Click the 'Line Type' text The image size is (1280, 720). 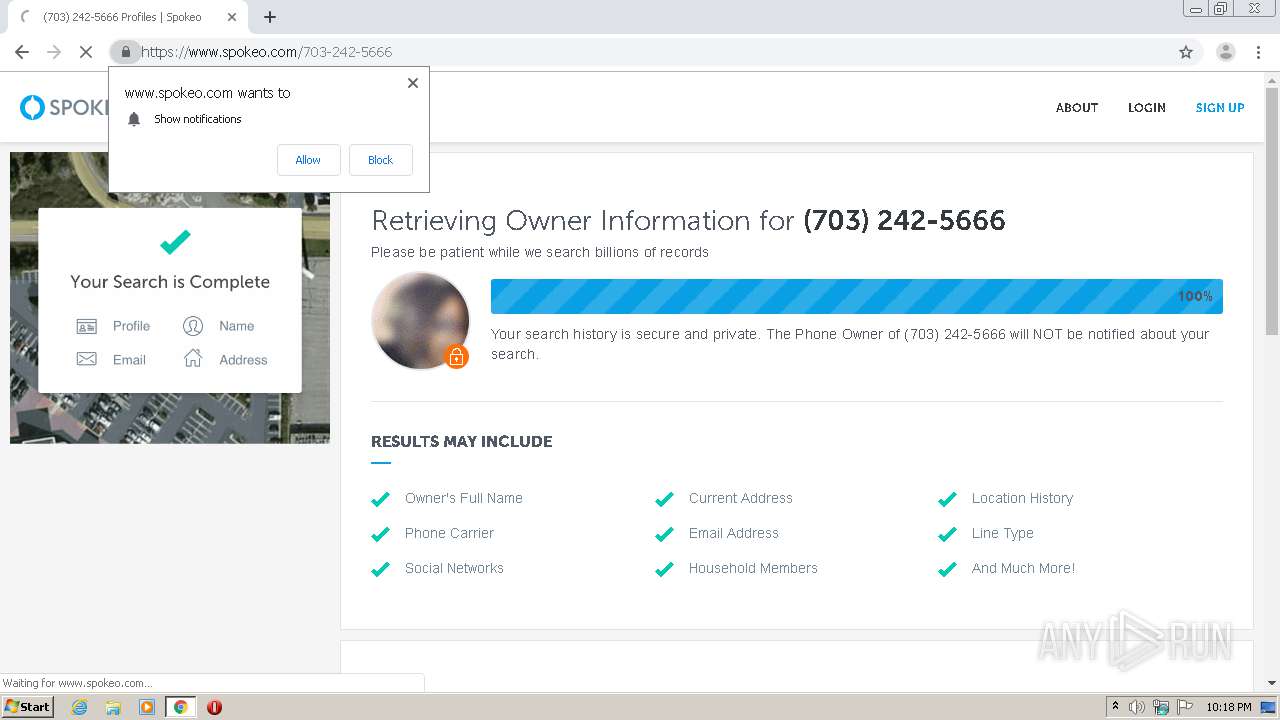click(x=1003, y=533)
